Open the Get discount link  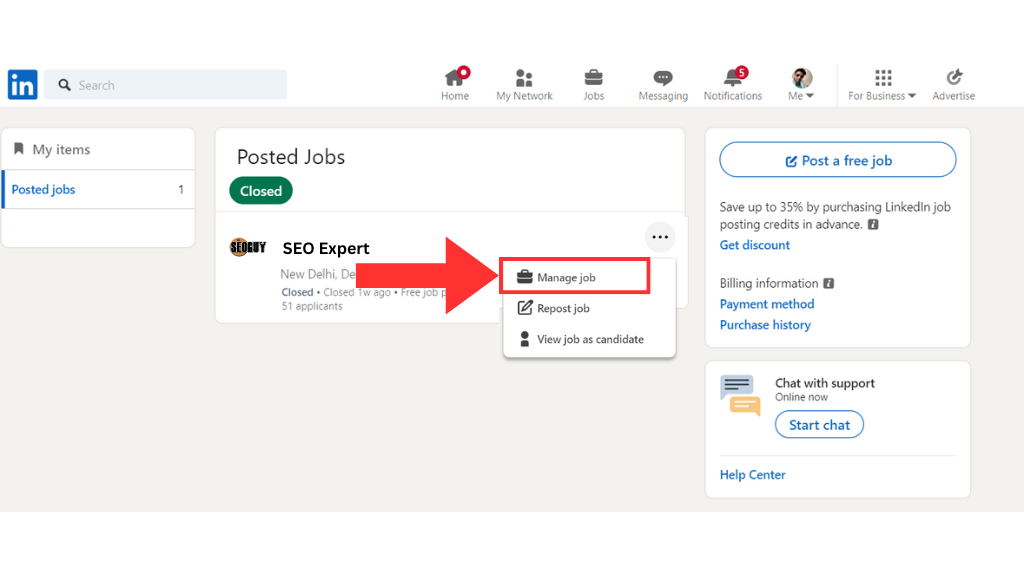(754, 245)
